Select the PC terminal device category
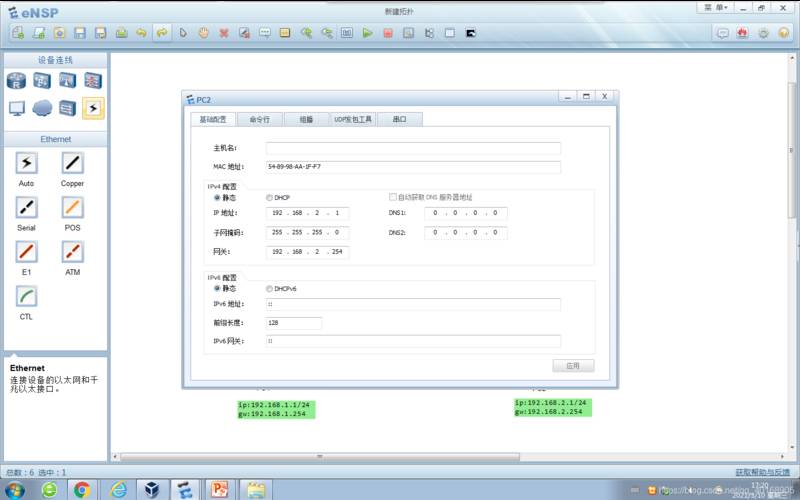The image size is (800, 500). (x=16, y=108)
